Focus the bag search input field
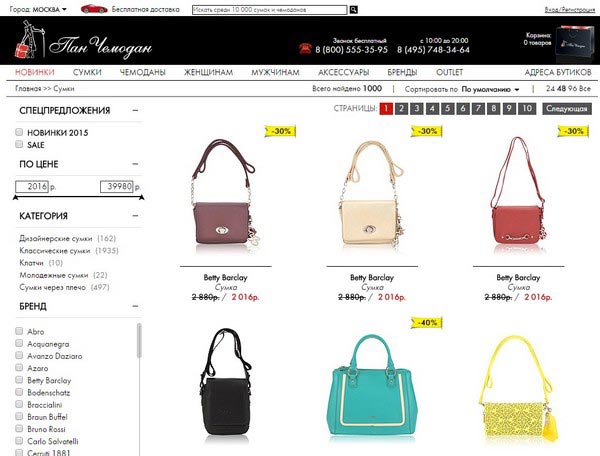The height and width of the screenshot is (456, 600). [x=270, y=10]
